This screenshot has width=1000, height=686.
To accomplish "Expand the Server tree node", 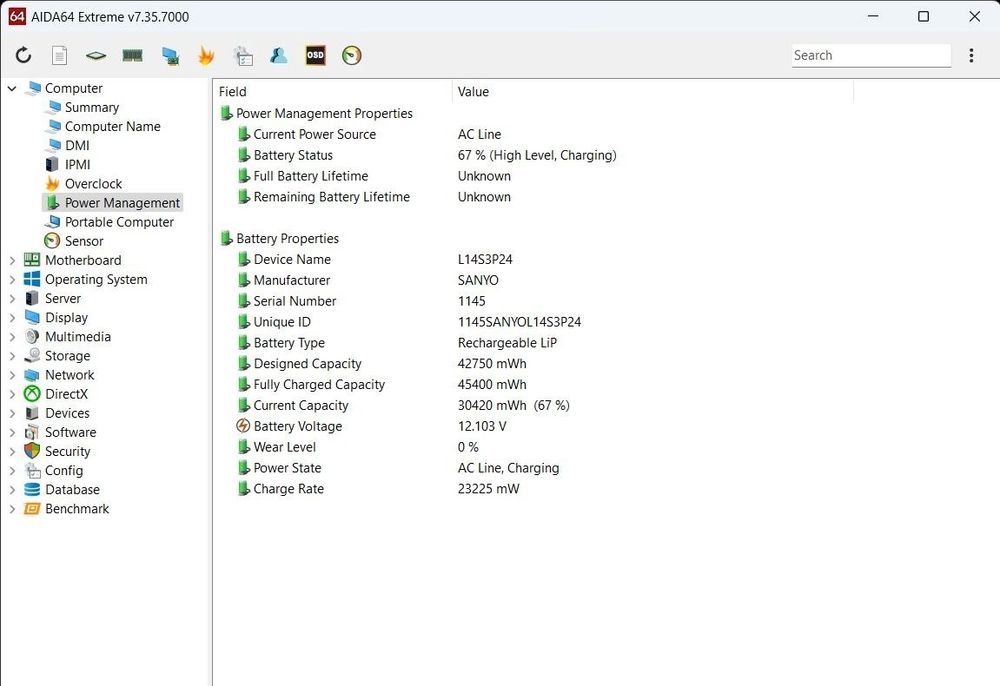I will click(12, 298).
